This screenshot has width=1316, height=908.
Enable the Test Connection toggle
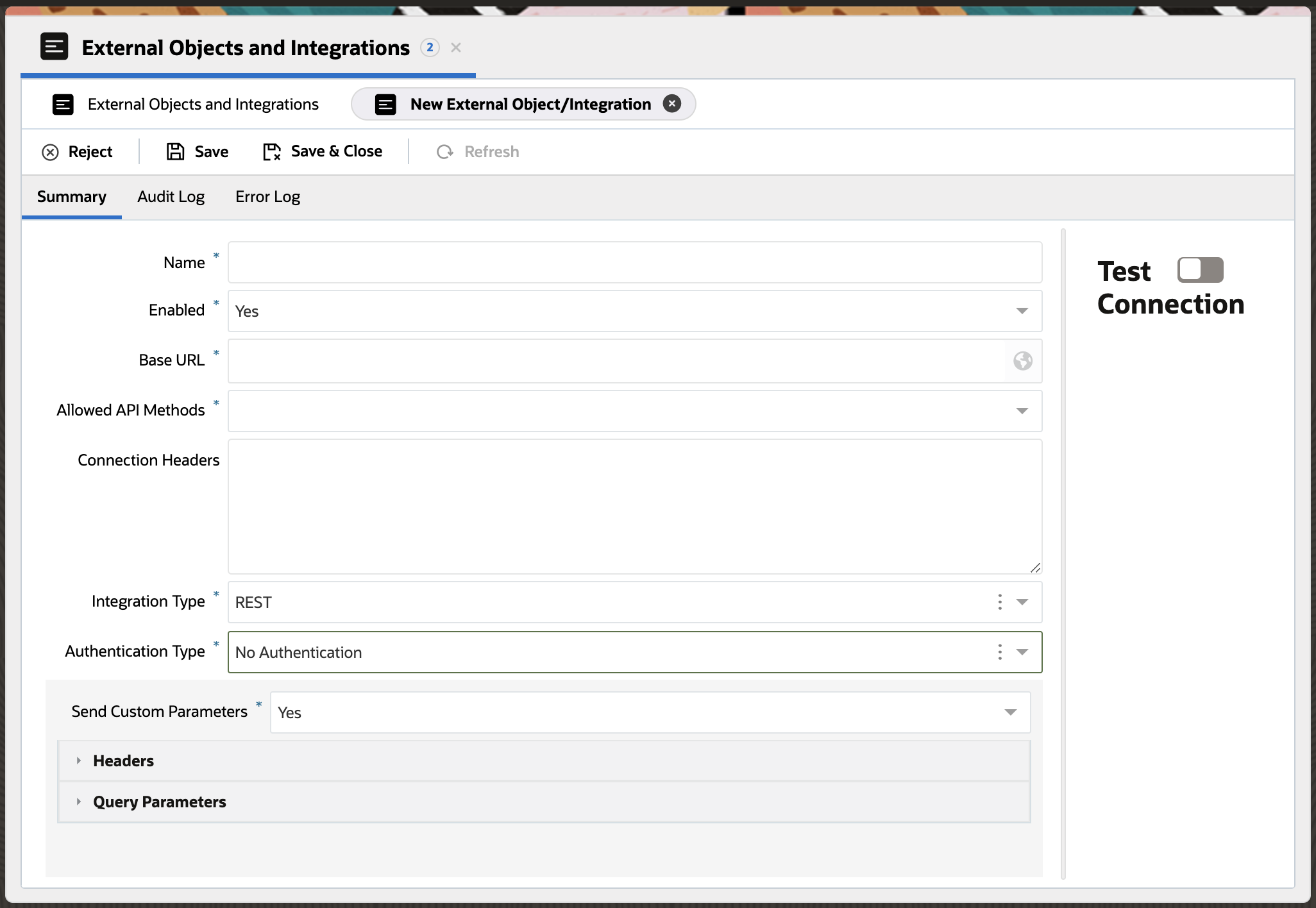point(1199,270)
